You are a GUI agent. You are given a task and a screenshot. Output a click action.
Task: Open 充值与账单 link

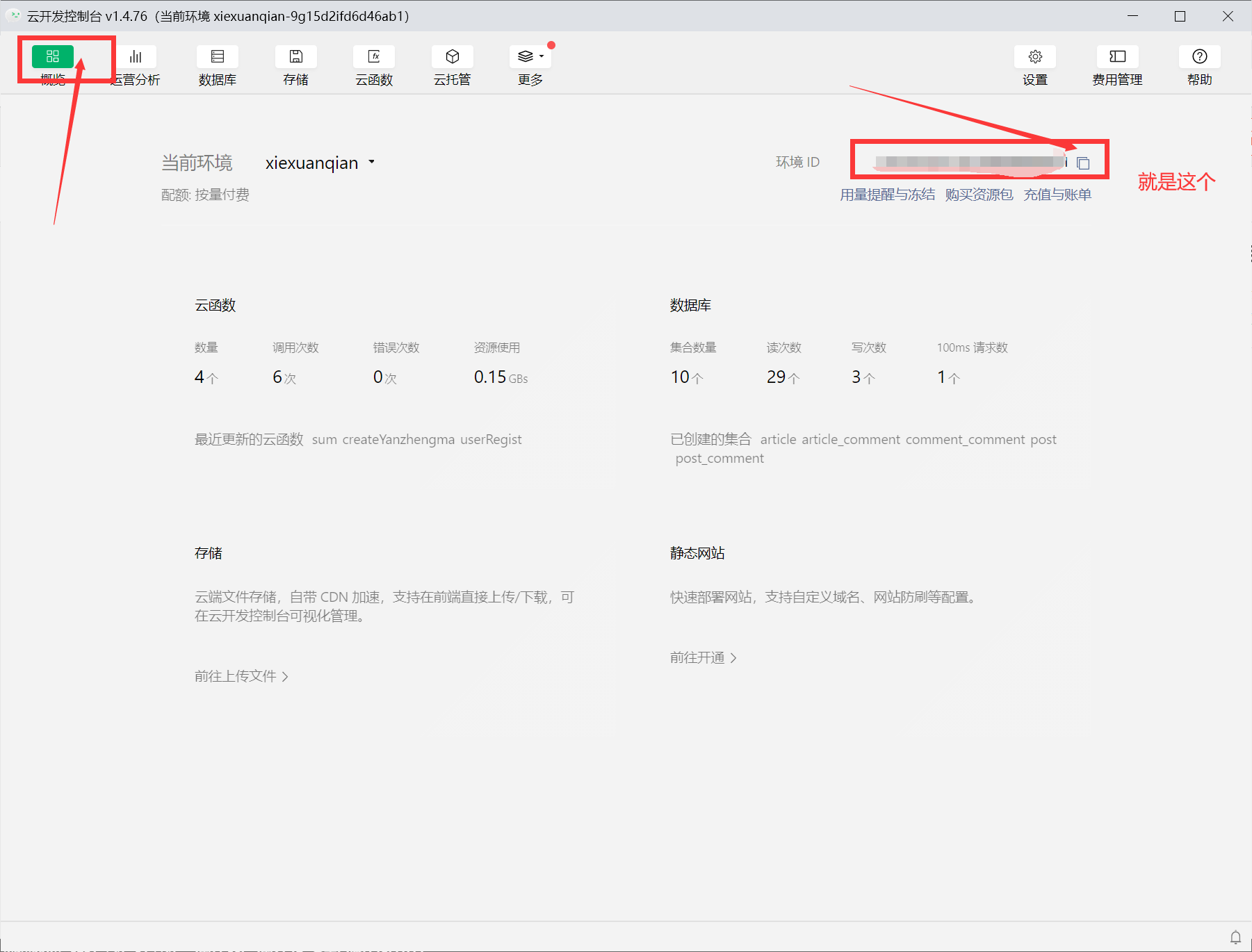coord(1057,195)
